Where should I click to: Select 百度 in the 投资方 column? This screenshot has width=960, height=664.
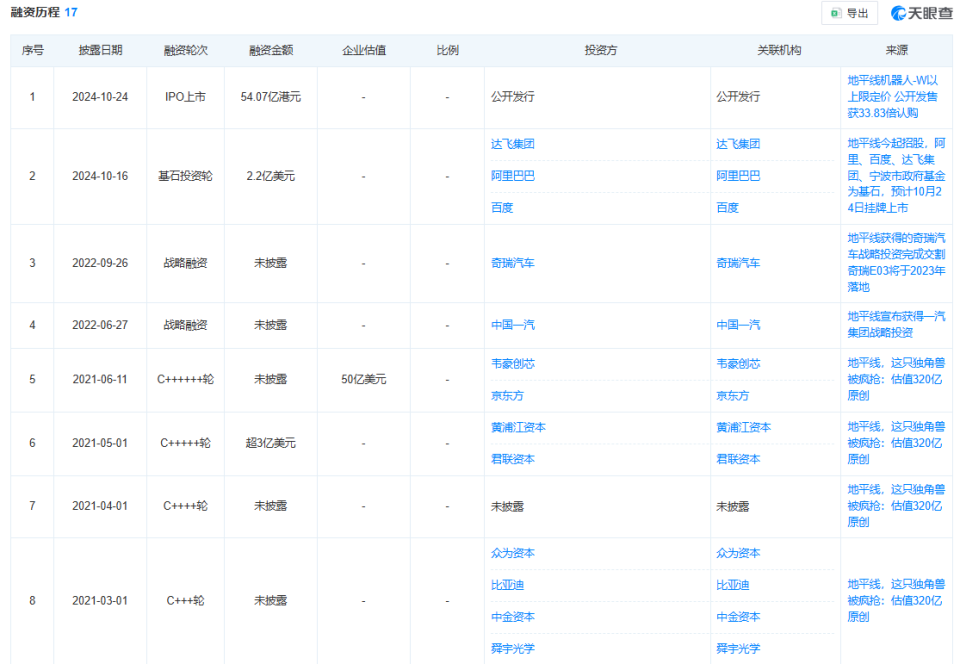point(502,208)
